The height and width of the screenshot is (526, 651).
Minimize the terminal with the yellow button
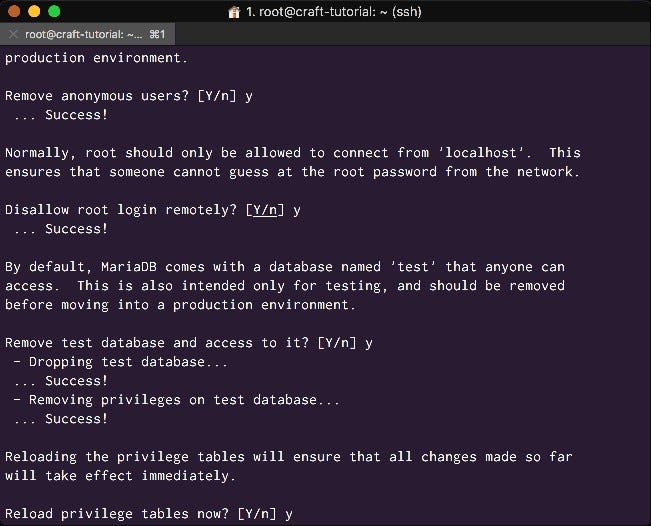pos(34,11)
